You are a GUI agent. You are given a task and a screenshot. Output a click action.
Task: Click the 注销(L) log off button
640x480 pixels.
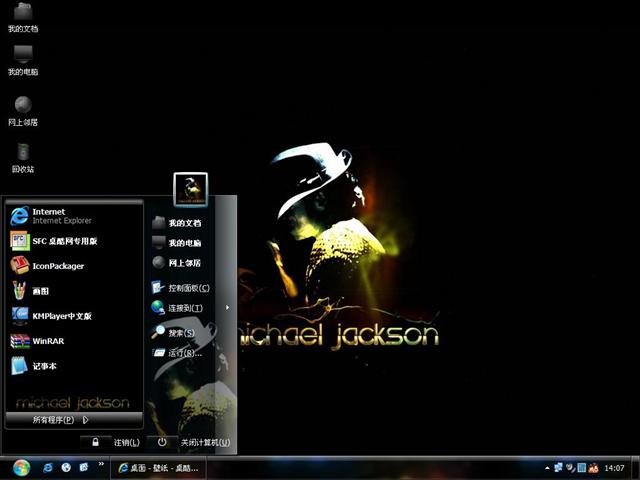pos(113,442)
